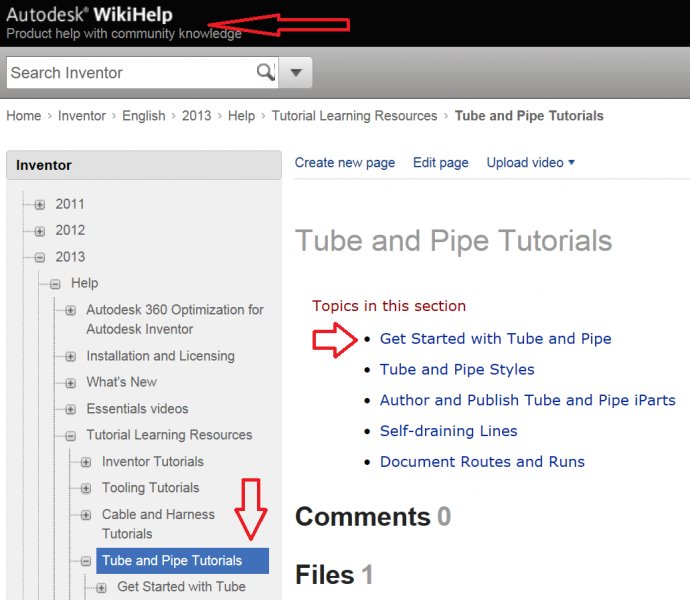
Task: Collapse the 2013 tree node
Action: [40, 258]
